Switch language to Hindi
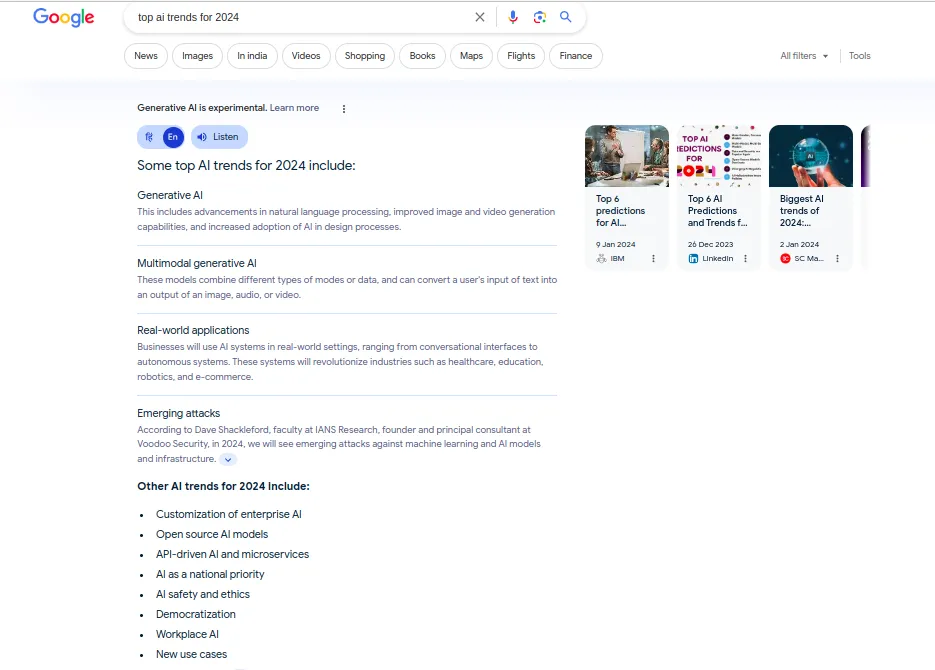Screen dimensions: 935x670 pyautogui.click(x=149, y=137)
